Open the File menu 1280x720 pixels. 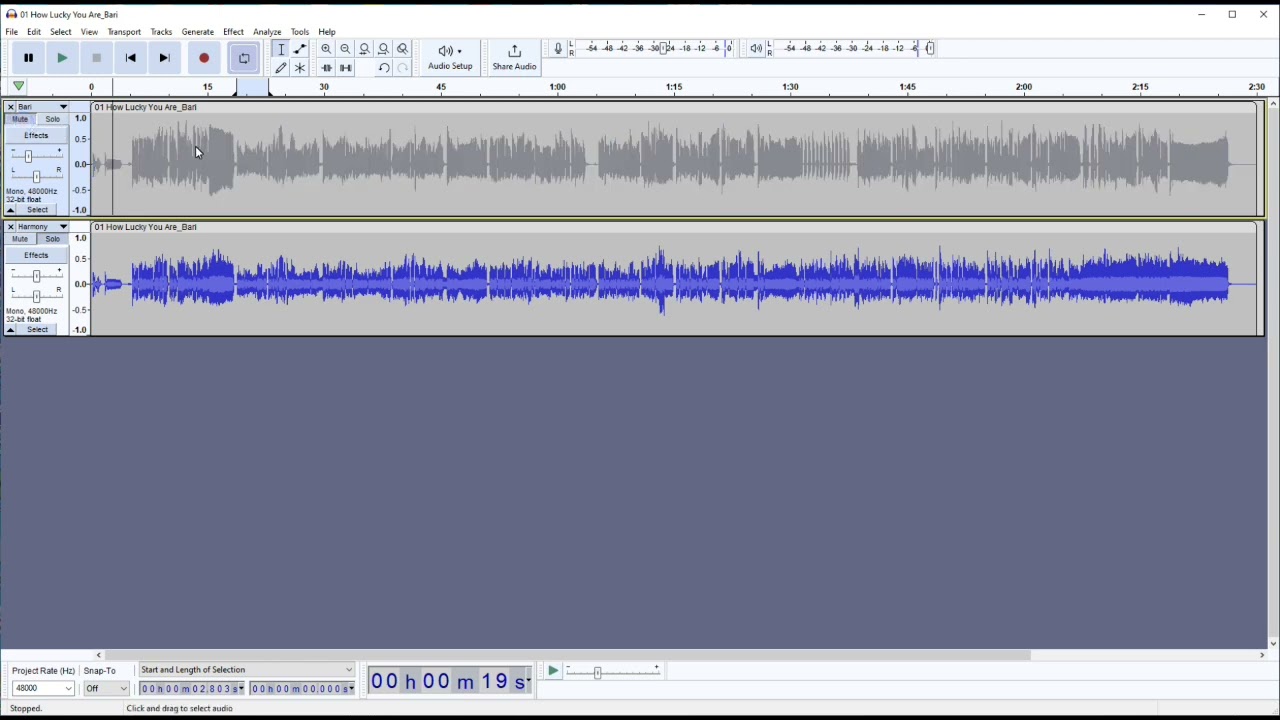tap(12, 32)
